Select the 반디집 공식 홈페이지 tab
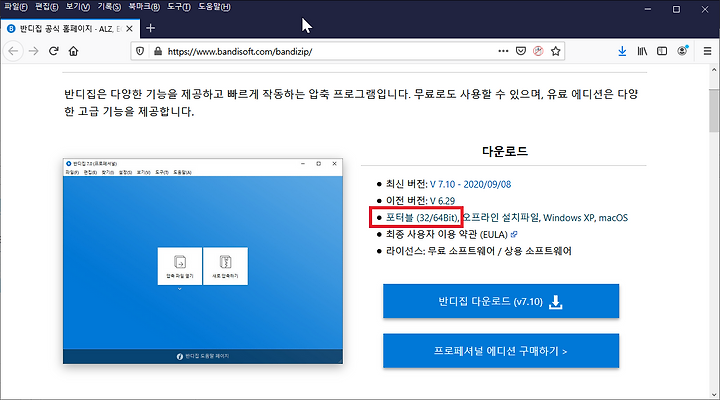The height and width of the screenshot is (400, 720). (x=69, y=28)
